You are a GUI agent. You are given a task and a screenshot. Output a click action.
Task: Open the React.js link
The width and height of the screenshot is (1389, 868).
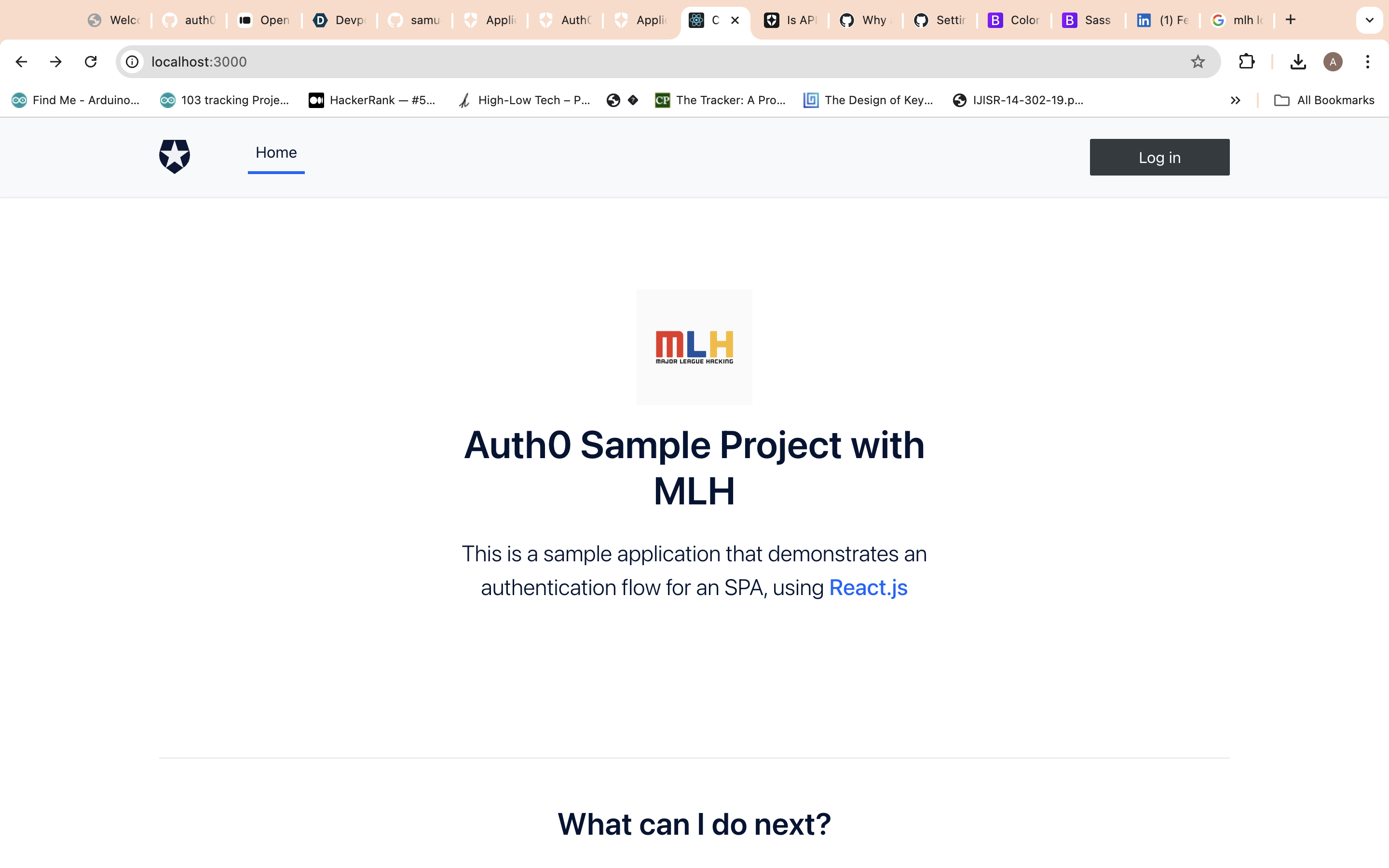tap(868, 588)
